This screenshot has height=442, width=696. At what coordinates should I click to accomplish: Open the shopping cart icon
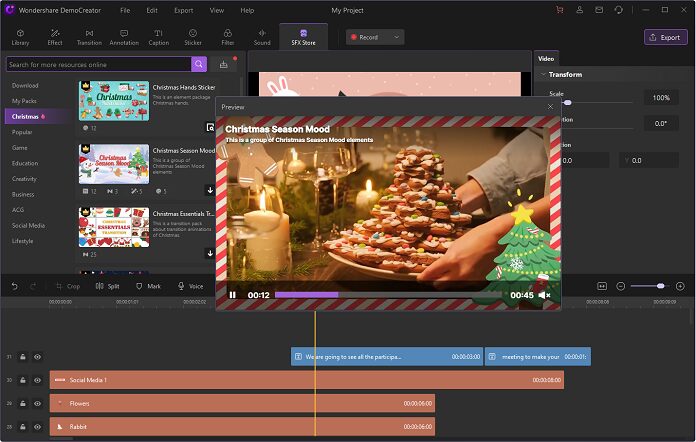[x=559, y=10]
